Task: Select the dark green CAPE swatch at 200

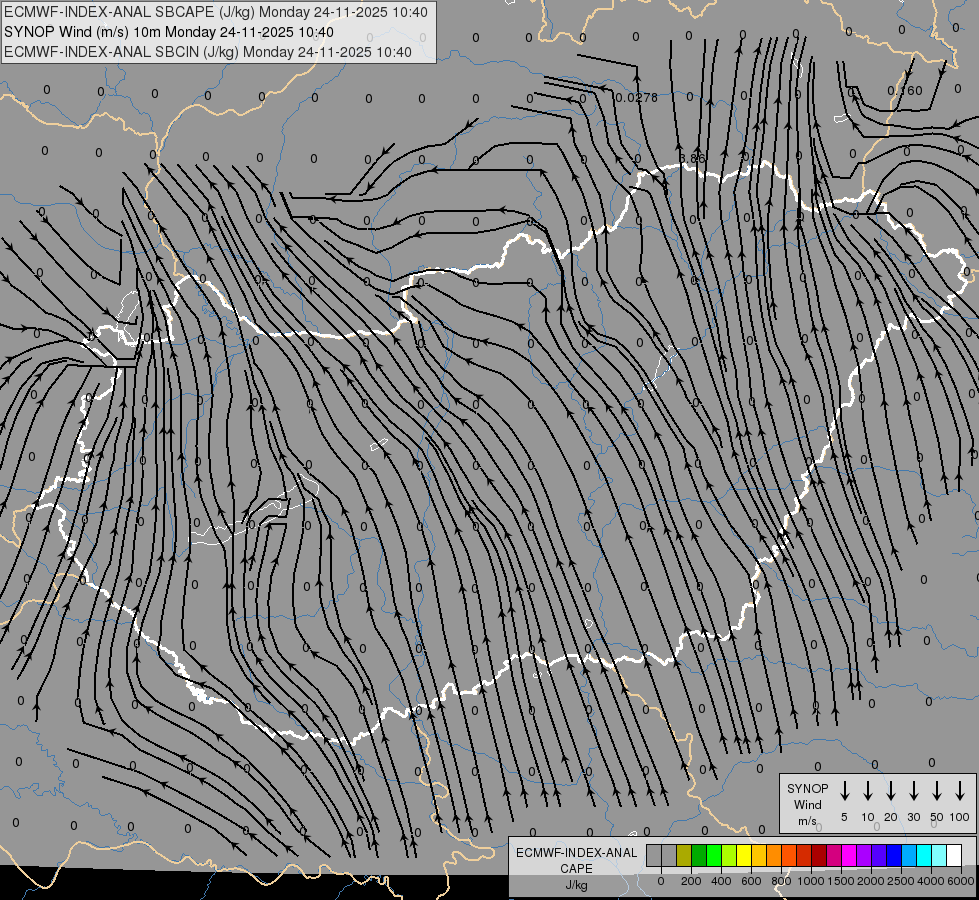Action: tap(699, 855)
